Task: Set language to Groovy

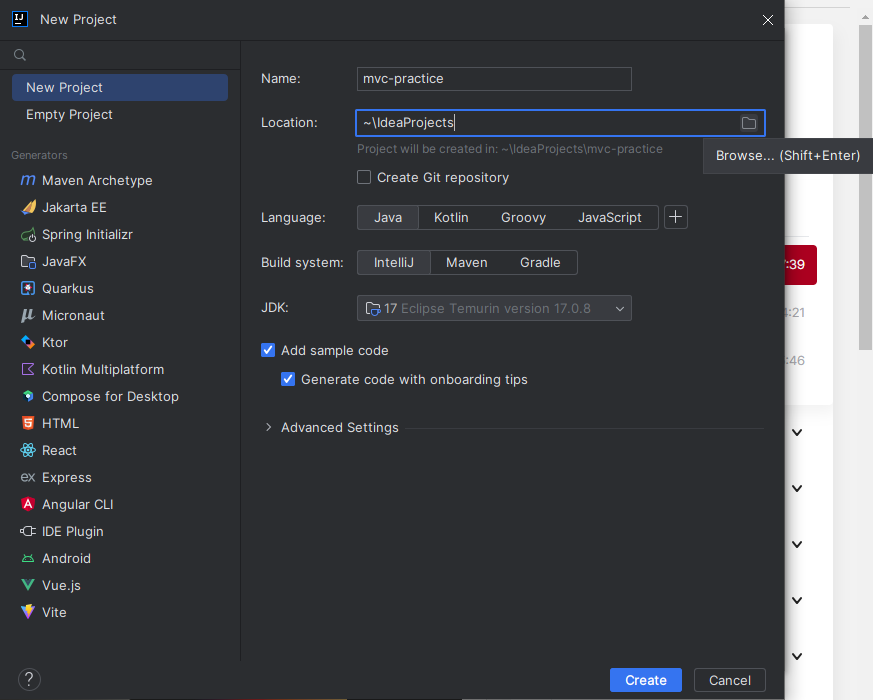Action: pyautogui.click(x=523, y=218)
